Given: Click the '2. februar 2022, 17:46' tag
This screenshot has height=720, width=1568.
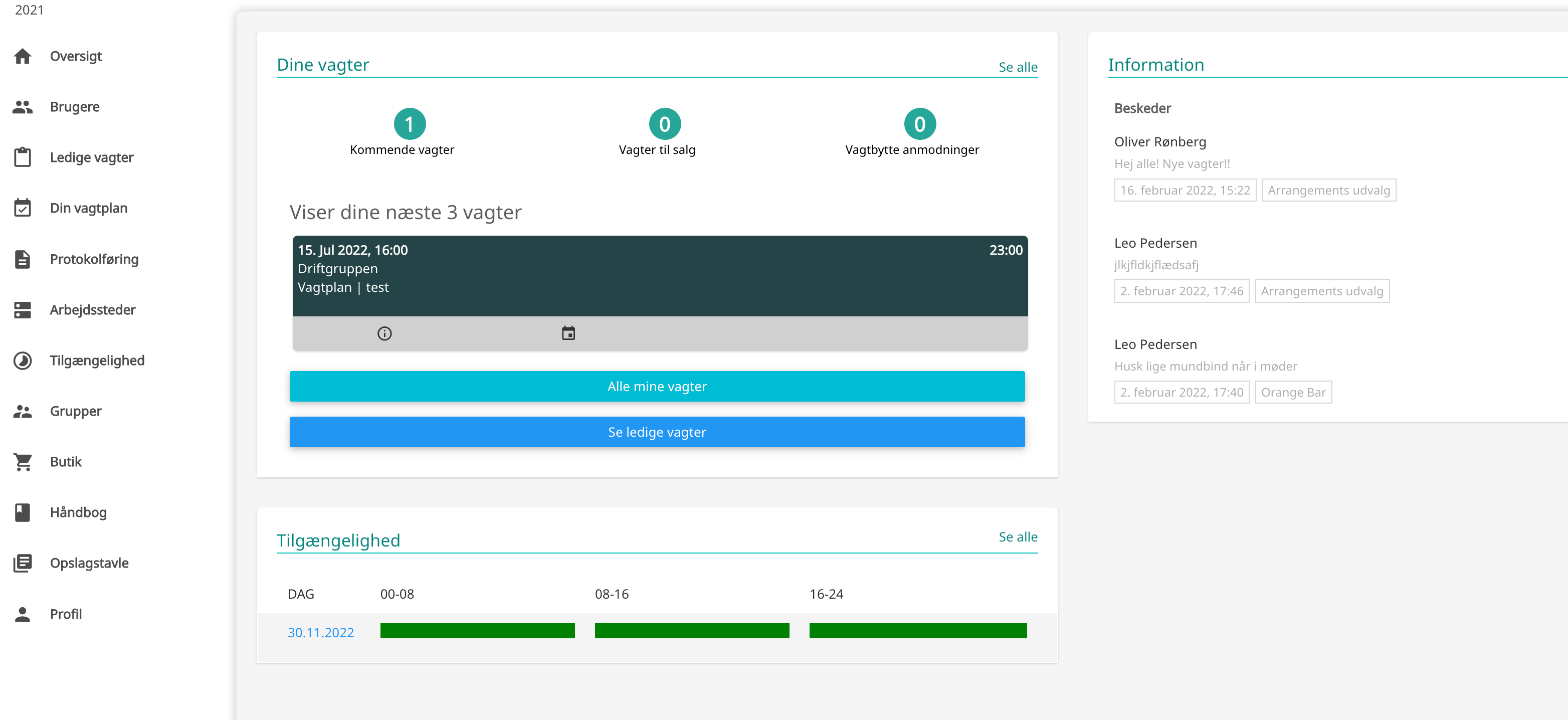Looking at the screenshot, I should point(1182,291).
